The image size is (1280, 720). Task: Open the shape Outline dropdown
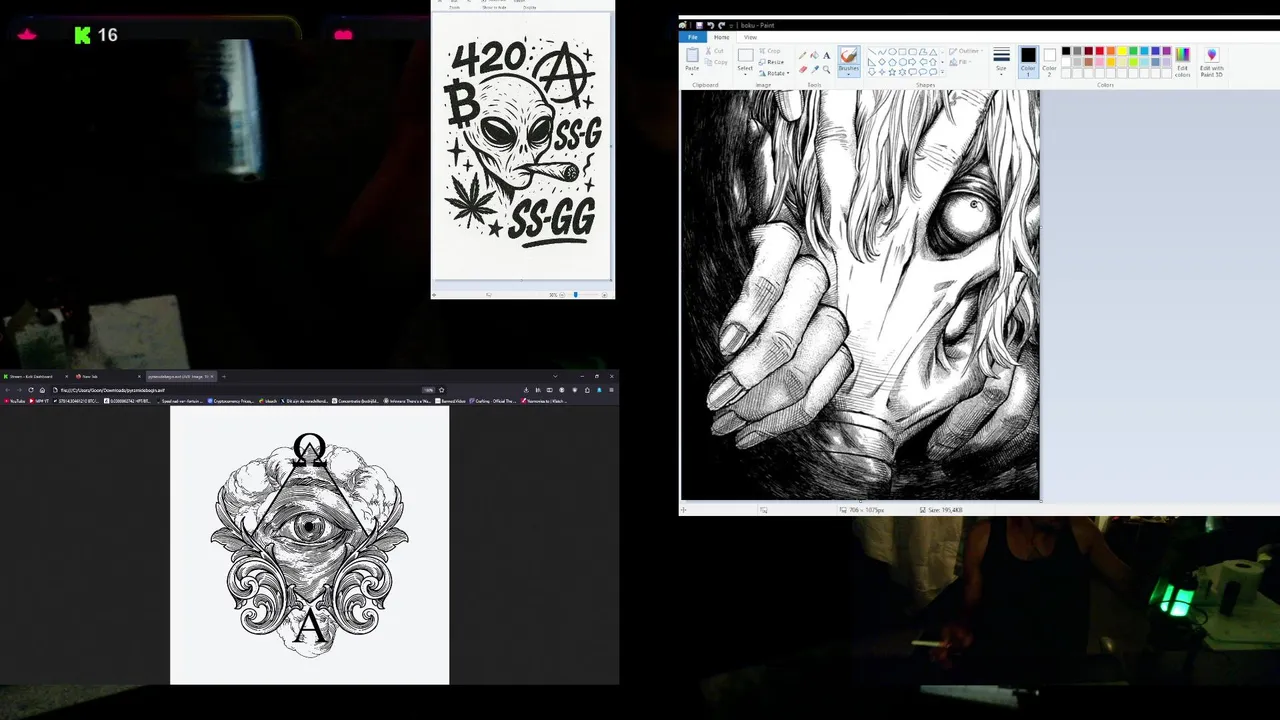click(964, 51)
